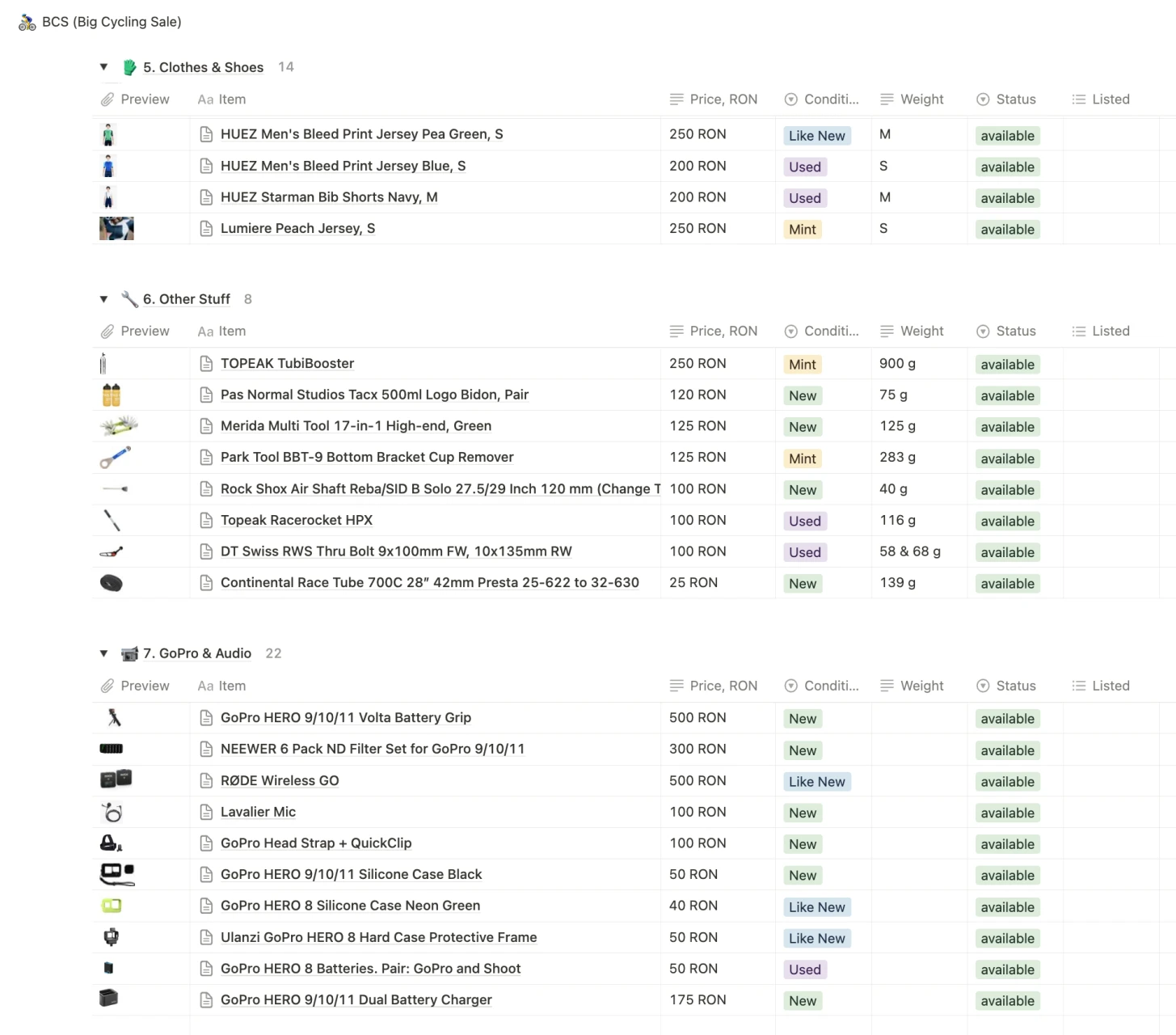Click the BCS (Big Cycling Sale) page title
Viewport: 1176px width, 1035px height.
point(112,22)
